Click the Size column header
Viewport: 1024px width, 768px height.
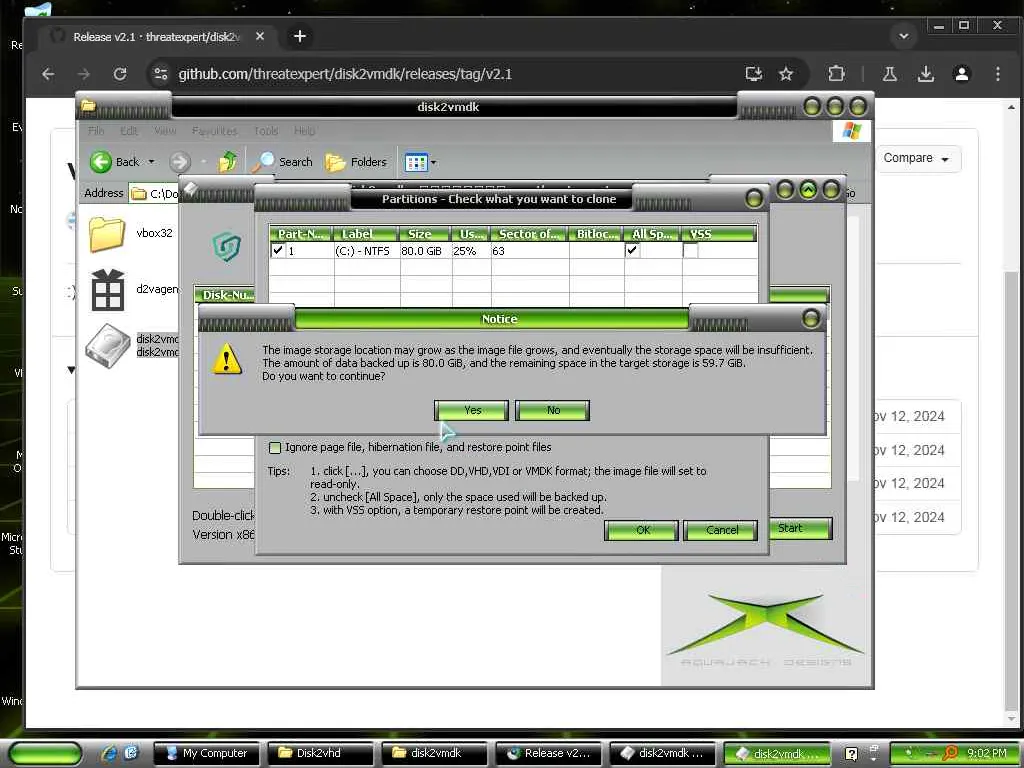425,234
